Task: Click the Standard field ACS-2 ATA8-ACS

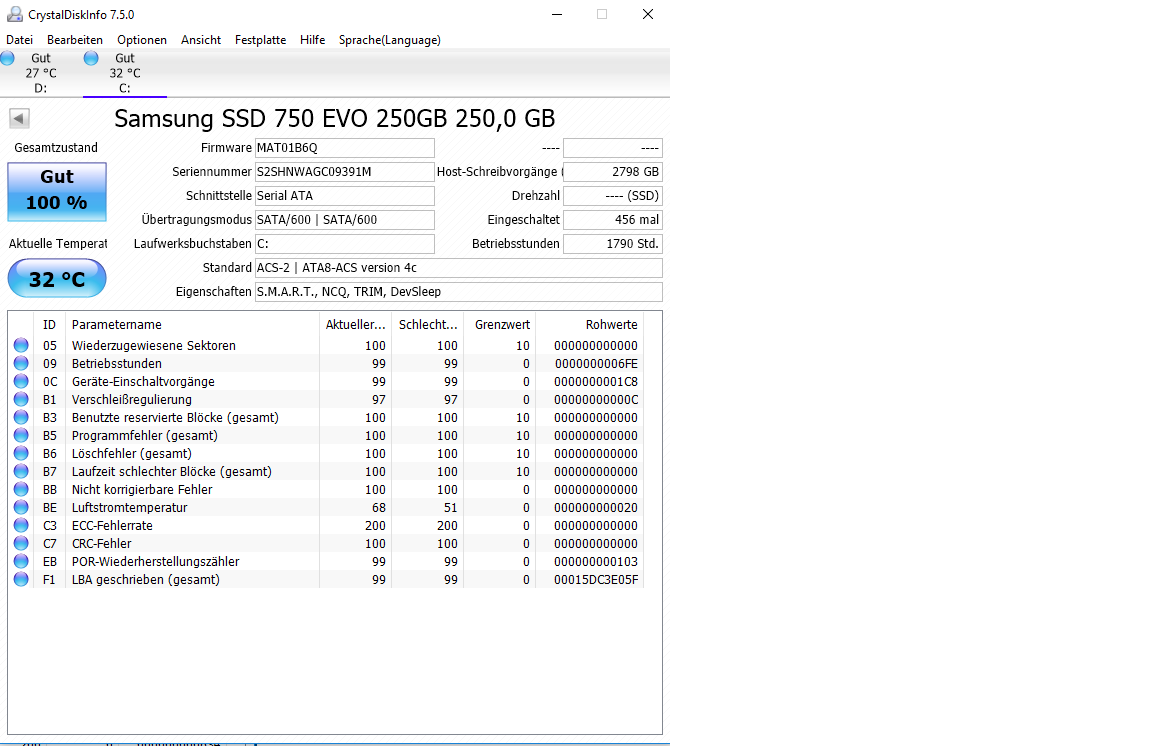Action: 458,268
